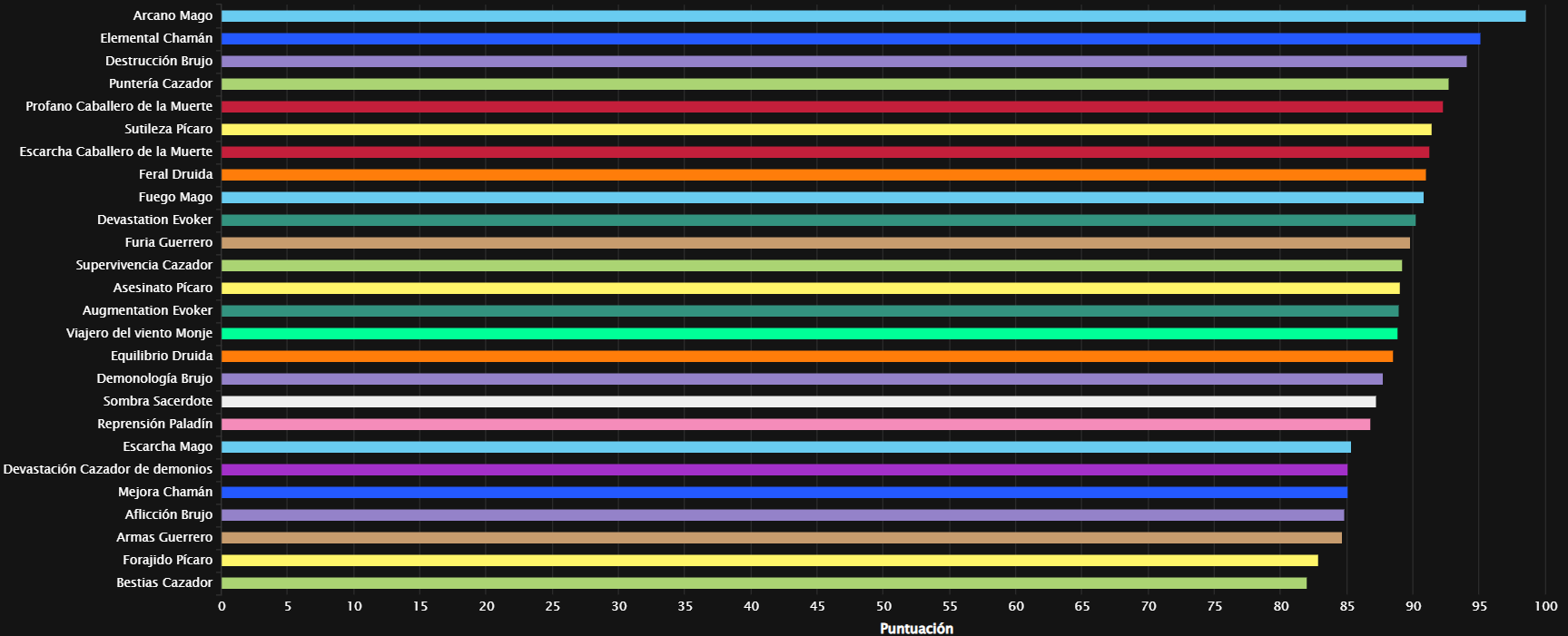
Task: Click the Devastation Evoker bar
Action: pyautogui.click(x=818, y=220)
